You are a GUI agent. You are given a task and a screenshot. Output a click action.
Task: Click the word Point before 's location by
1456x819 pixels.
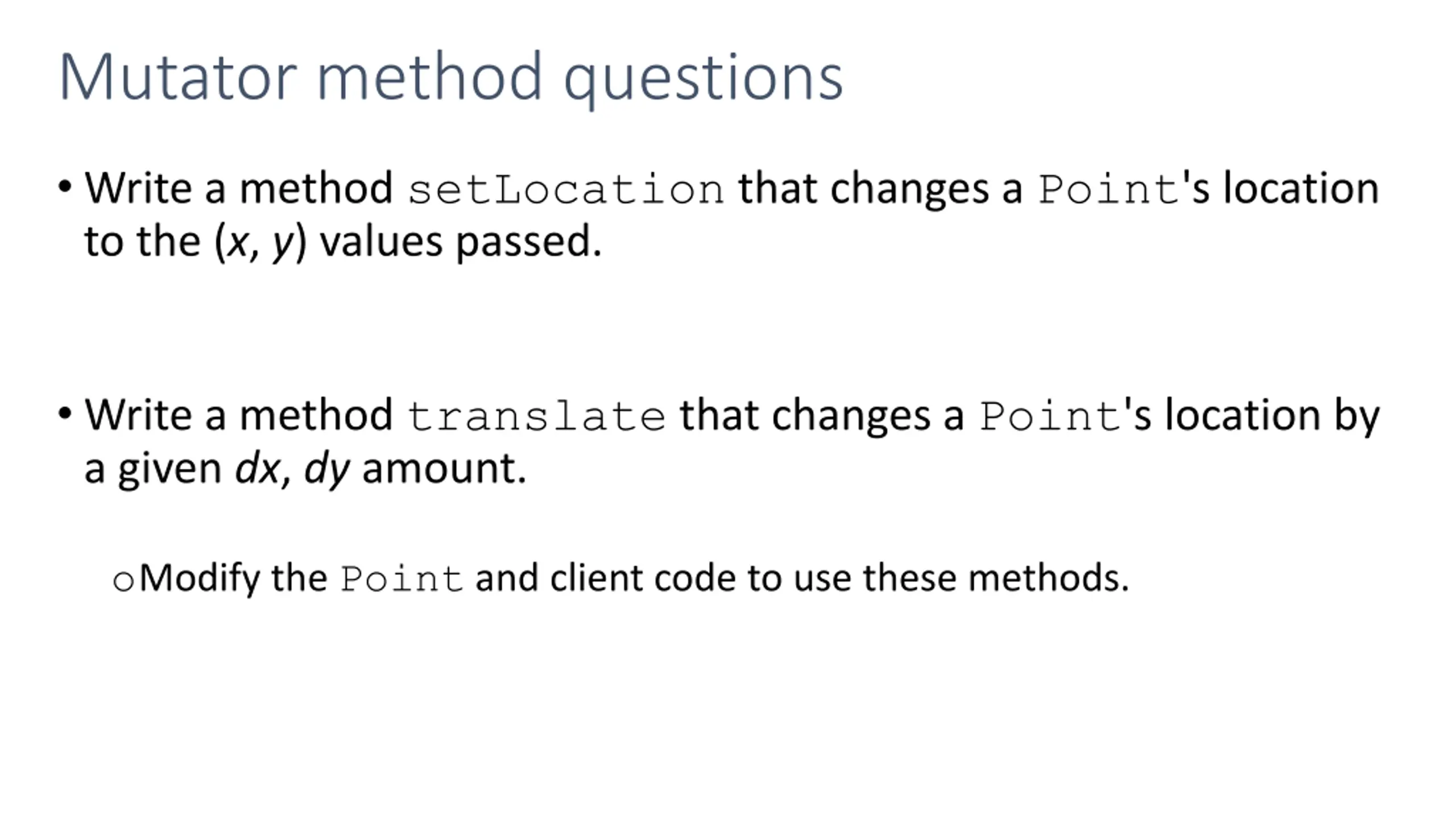click(1050, 416)
